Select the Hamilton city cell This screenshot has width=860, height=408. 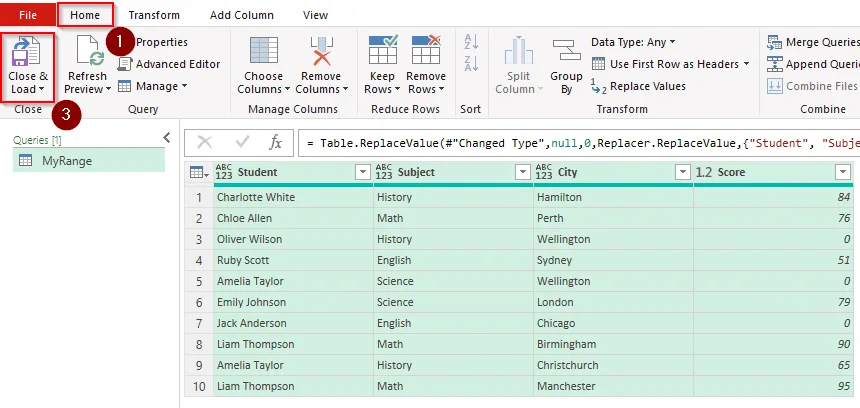point(613,197)
